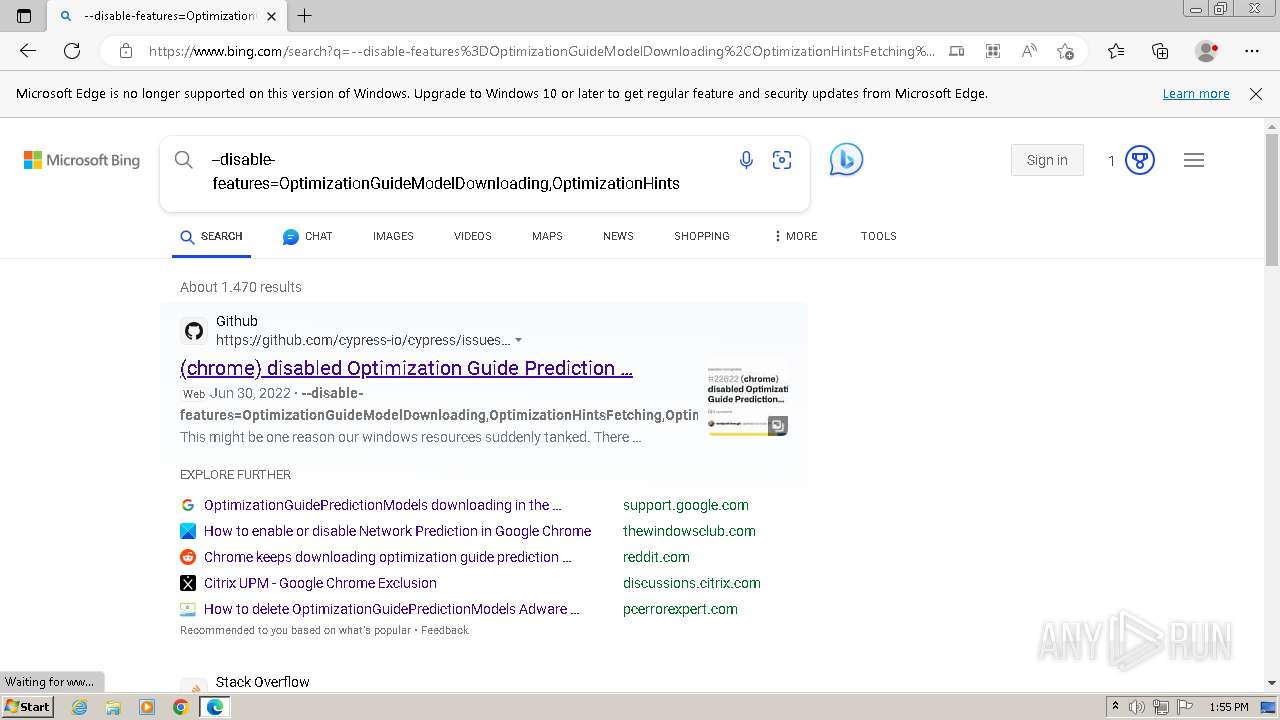Viewport: 1280px width, 720px height.
Task: Dismiss the Edge unsupported notification bar
Action: 1256,94
